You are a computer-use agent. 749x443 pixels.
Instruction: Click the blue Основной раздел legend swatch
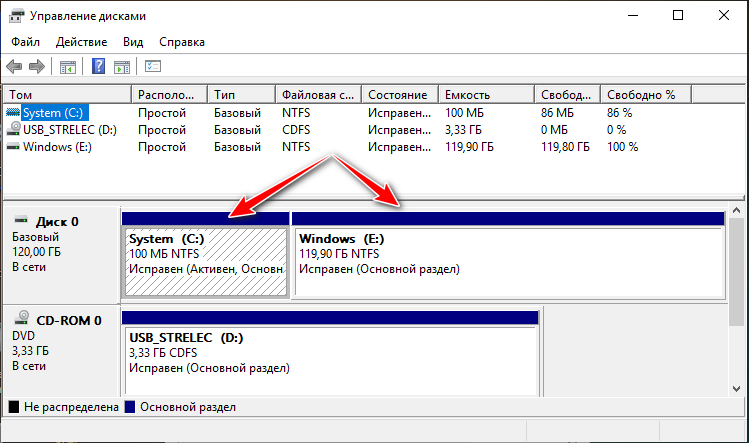pos(130,407)
